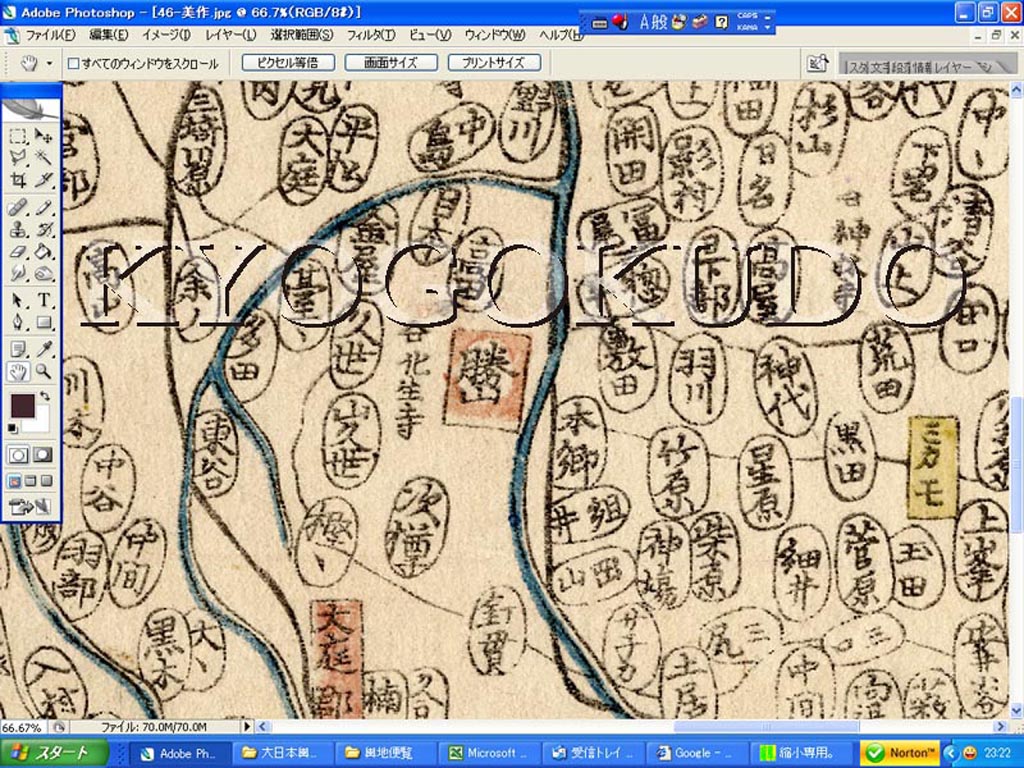This screenshot has height=768, width=1024.
Task: Select the Pen tool
Action: click(x=18, y=321)
